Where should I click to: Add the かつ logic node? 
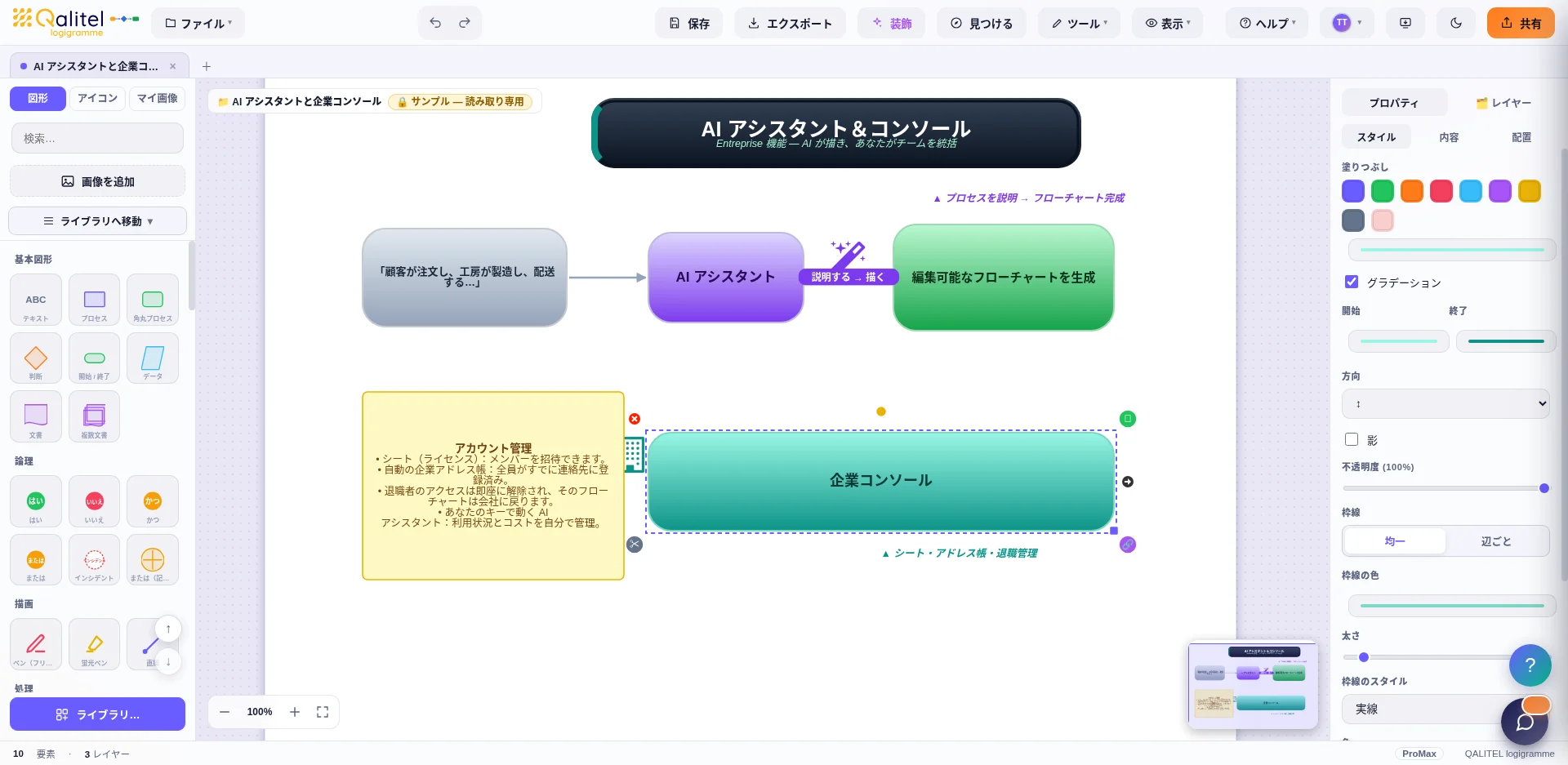coord(153,501)
